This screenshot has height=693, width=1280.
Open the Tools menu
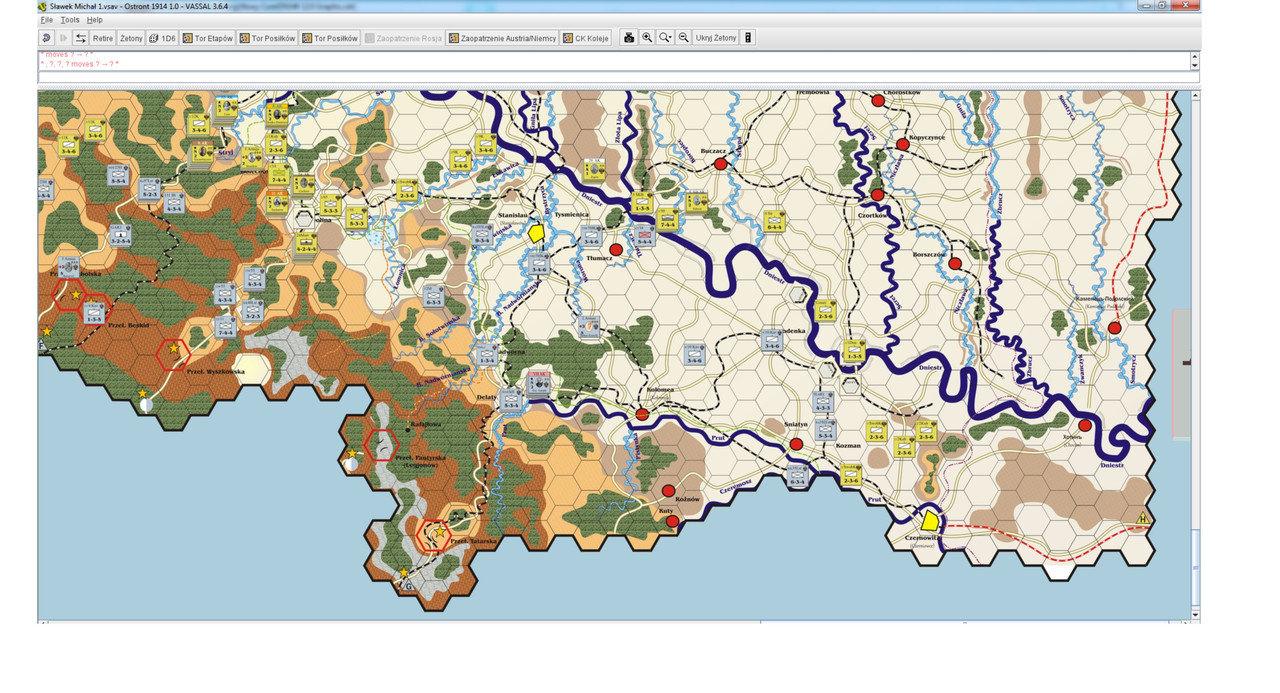tap(70, 20)
